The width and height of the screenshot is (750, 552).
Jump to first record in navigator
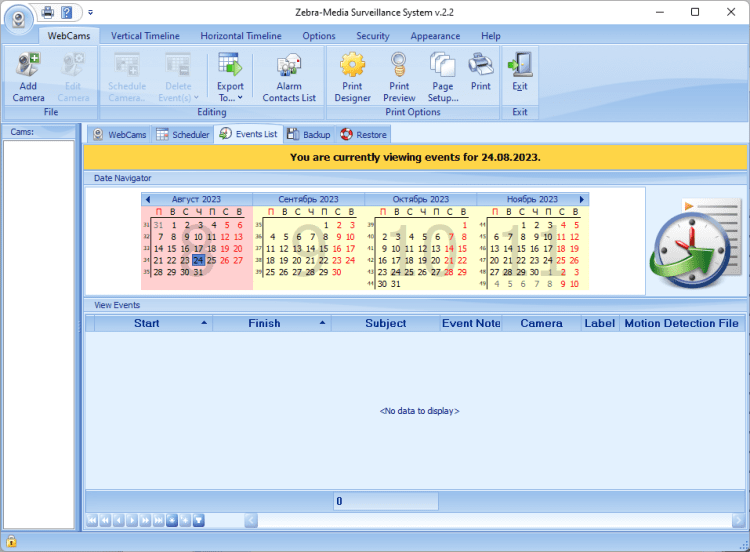pyautogui.click(x=92, y=520)
